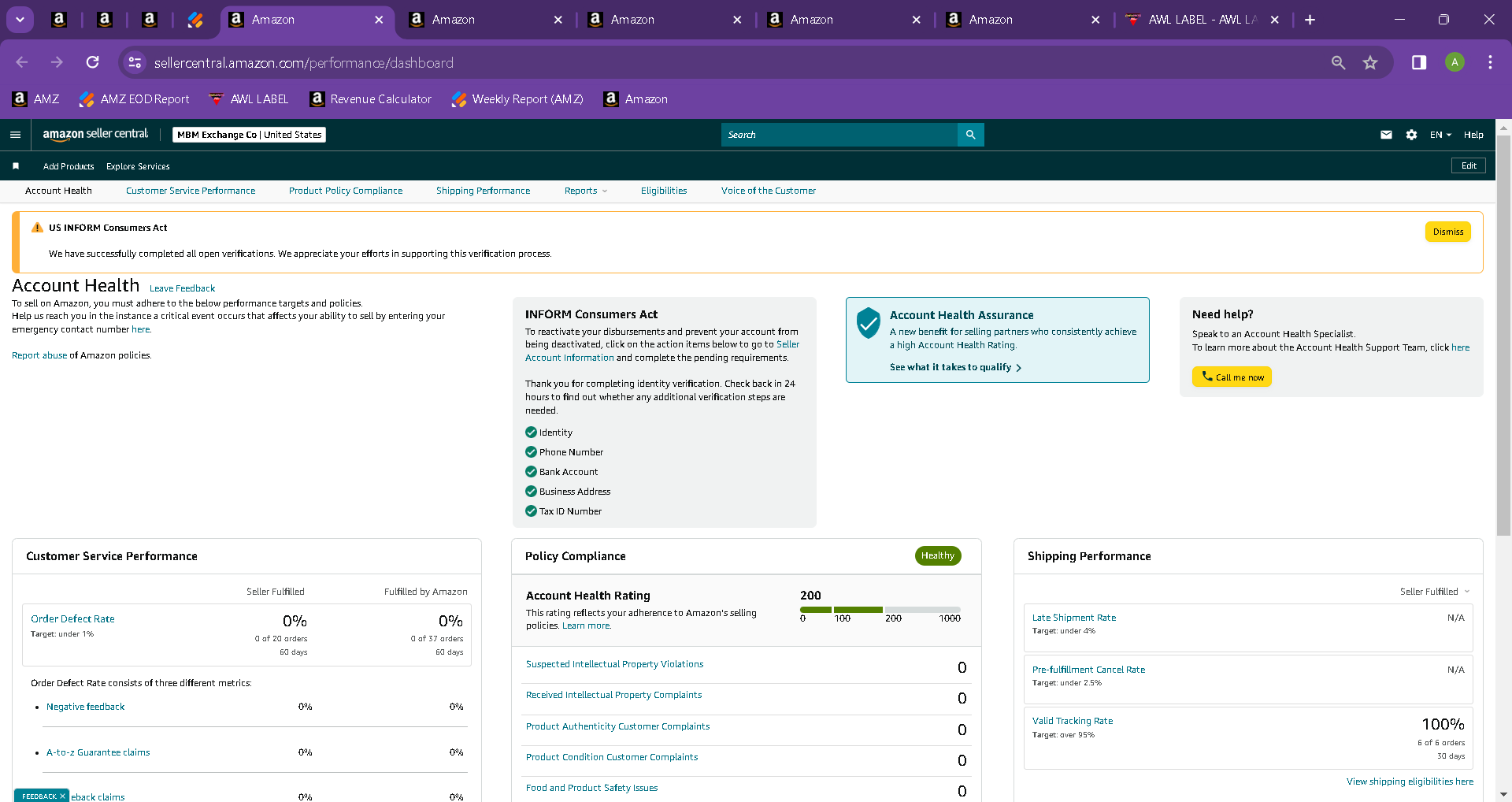Open the Revenue Calculator bookmark
This screenshot has width=1512, height=802.
pyautogui.click(x=371, y=99)
